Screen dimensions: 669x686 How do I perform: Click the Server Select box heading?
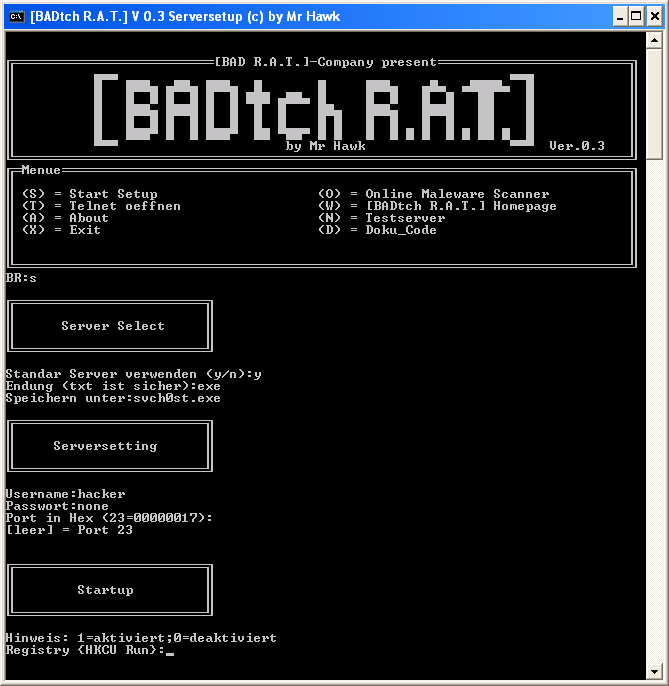tap(112, 326)
